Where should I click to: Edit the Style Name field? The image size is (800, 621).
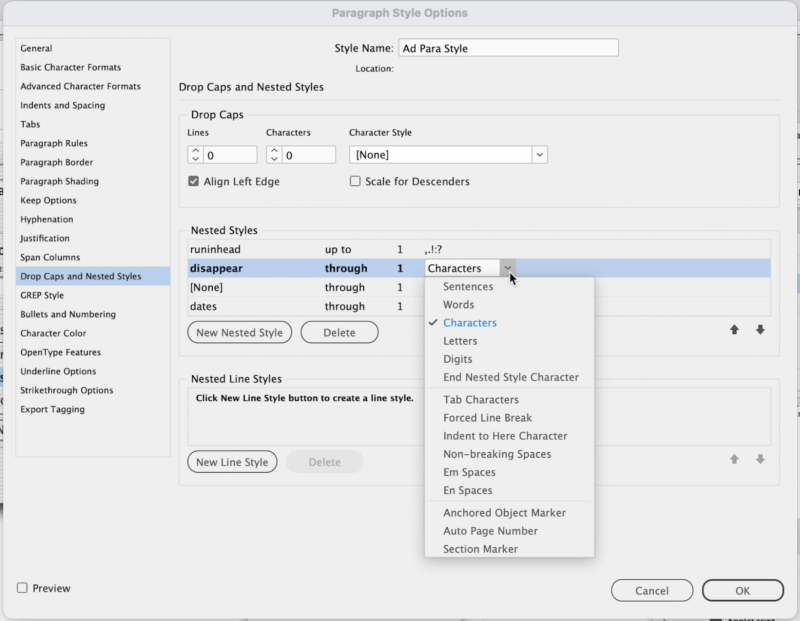tap(508, 48)
